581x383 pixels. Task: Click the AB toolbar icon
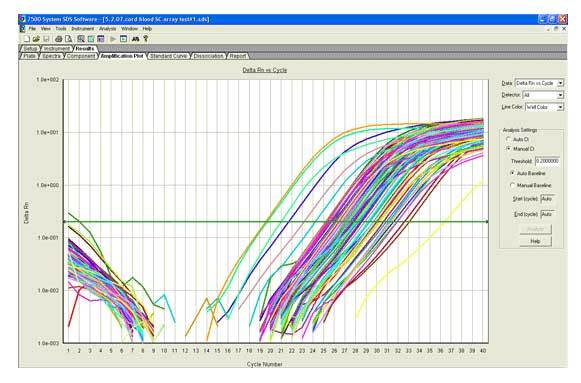coord(135,39)
